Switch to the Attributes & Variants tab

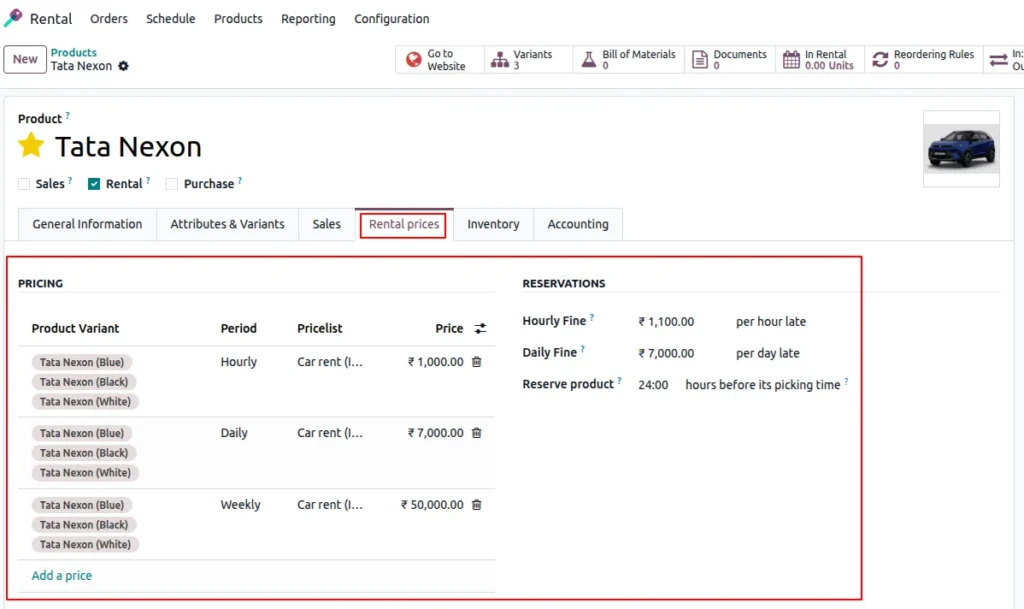227,224
